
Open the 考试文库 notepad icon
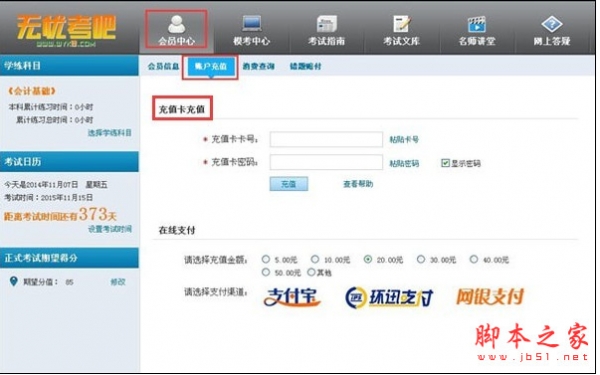[x=401, y=24]
